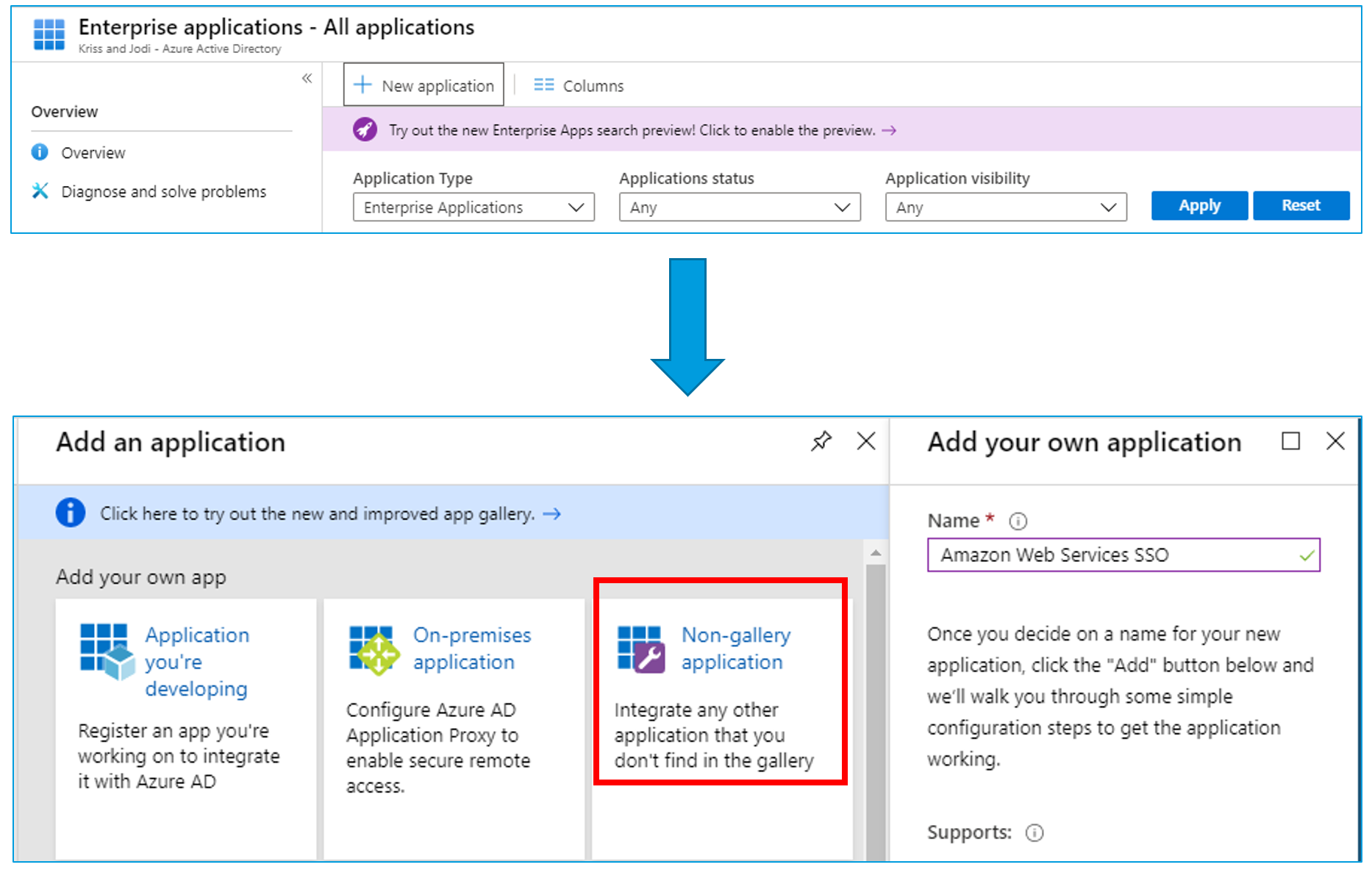The height and width of the screenshot is (870, 1372).
Task: Click the rocket icon in preview banner
Action: coord(365,129)
